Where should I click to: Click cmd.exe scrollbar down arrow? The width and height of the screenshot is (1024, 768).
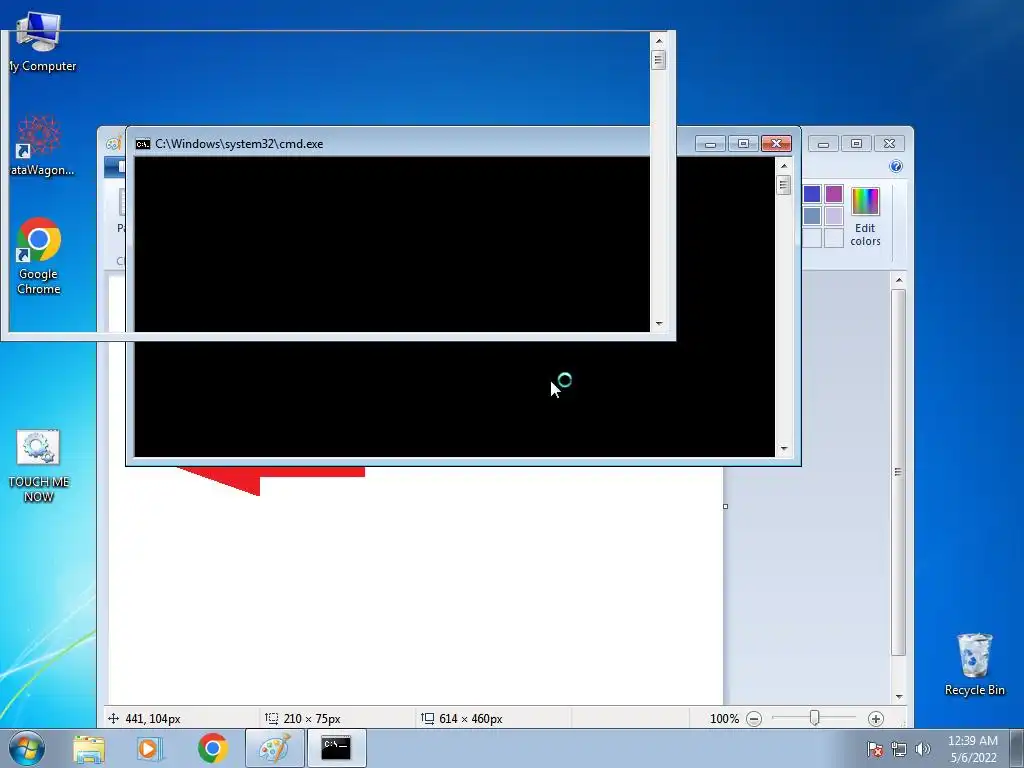tap(784, 449)
